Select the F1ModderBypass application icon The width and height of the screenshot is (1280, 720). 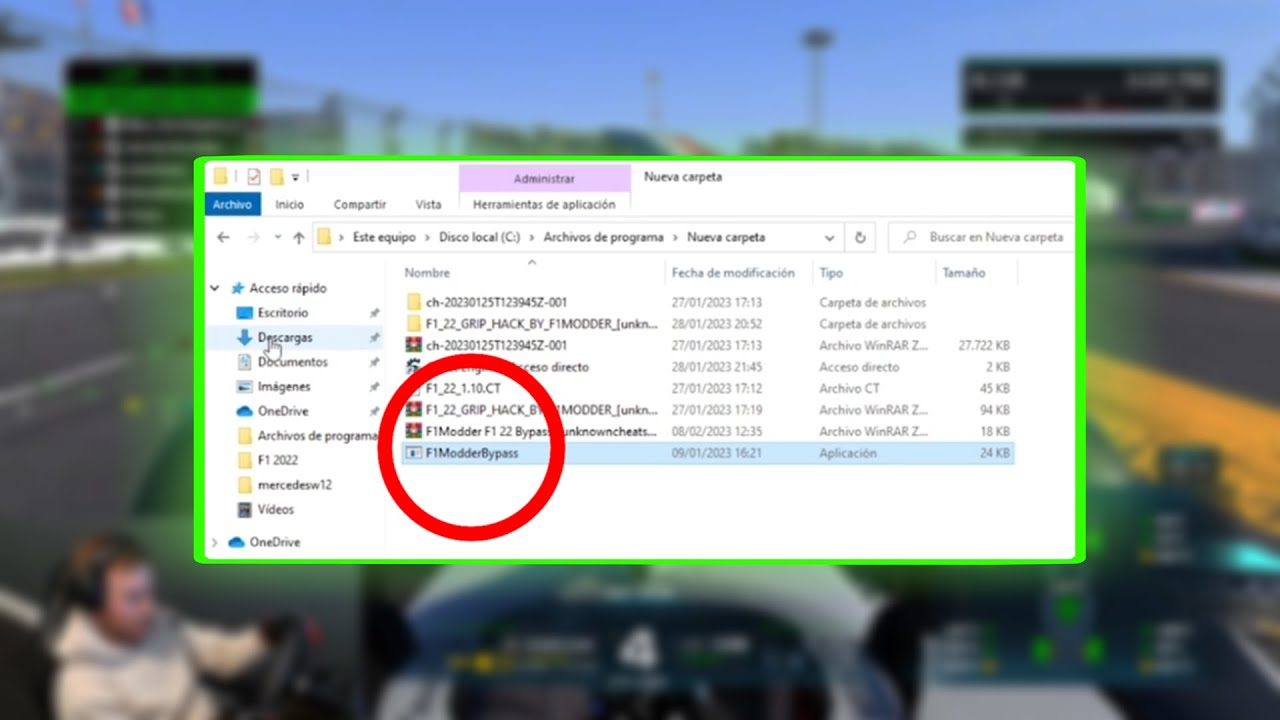414,453
